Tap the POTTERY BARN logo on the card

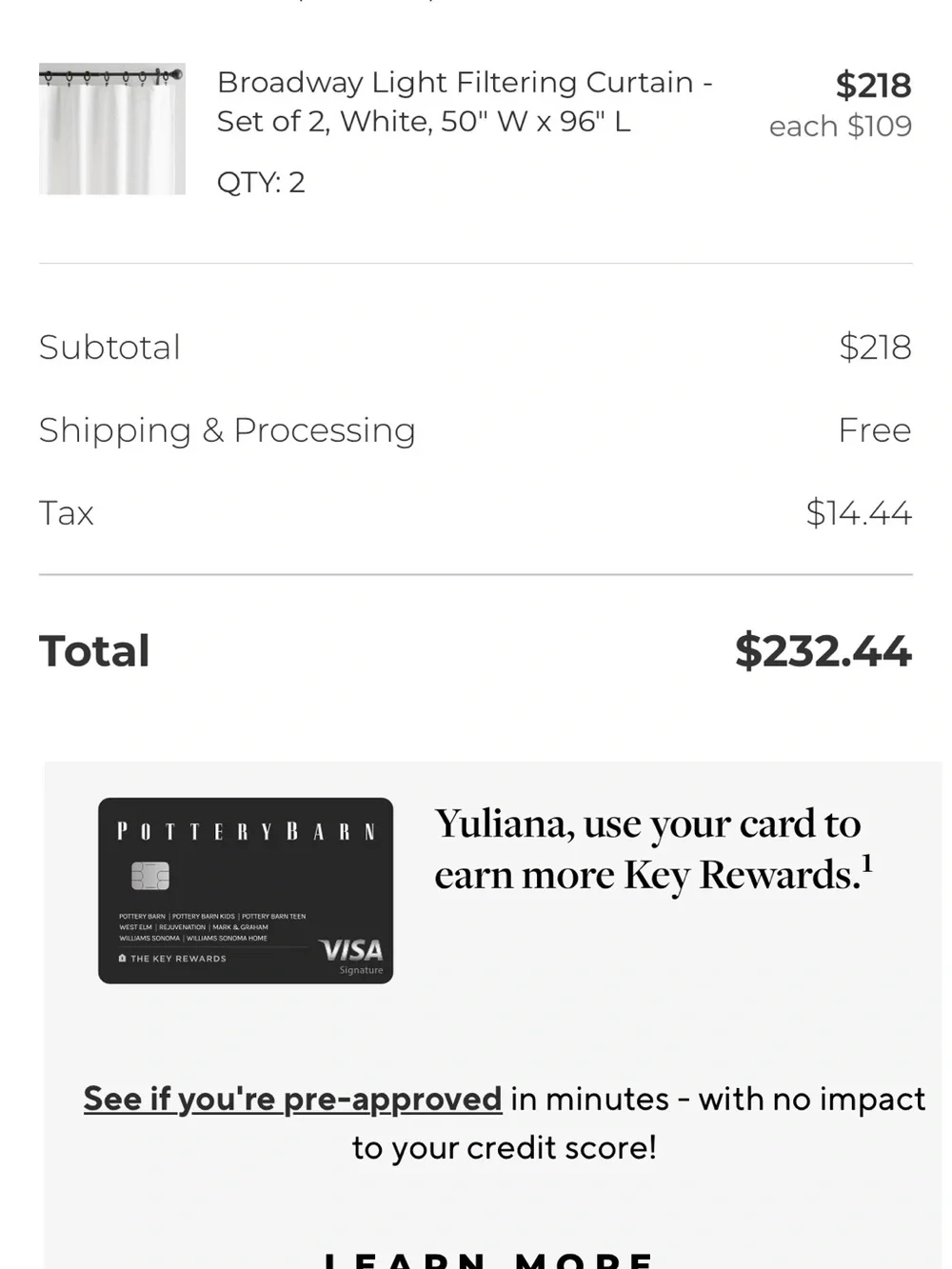tap(246, 832)
